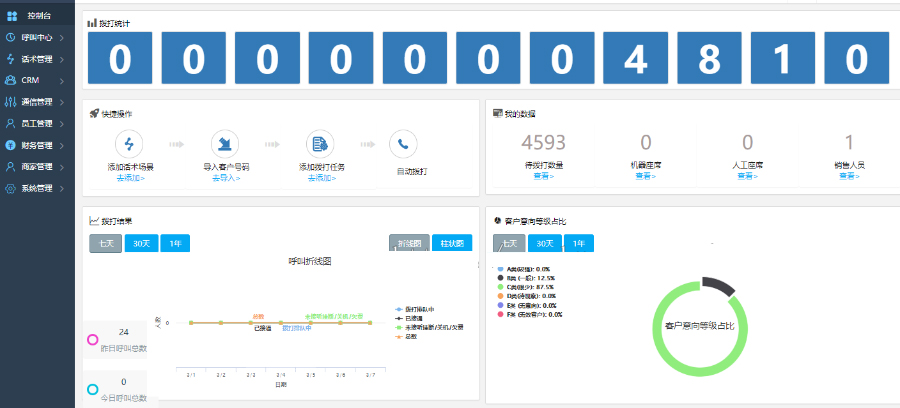
Task: Click the CRM users icon in sidebar
Action: [11, 80]
